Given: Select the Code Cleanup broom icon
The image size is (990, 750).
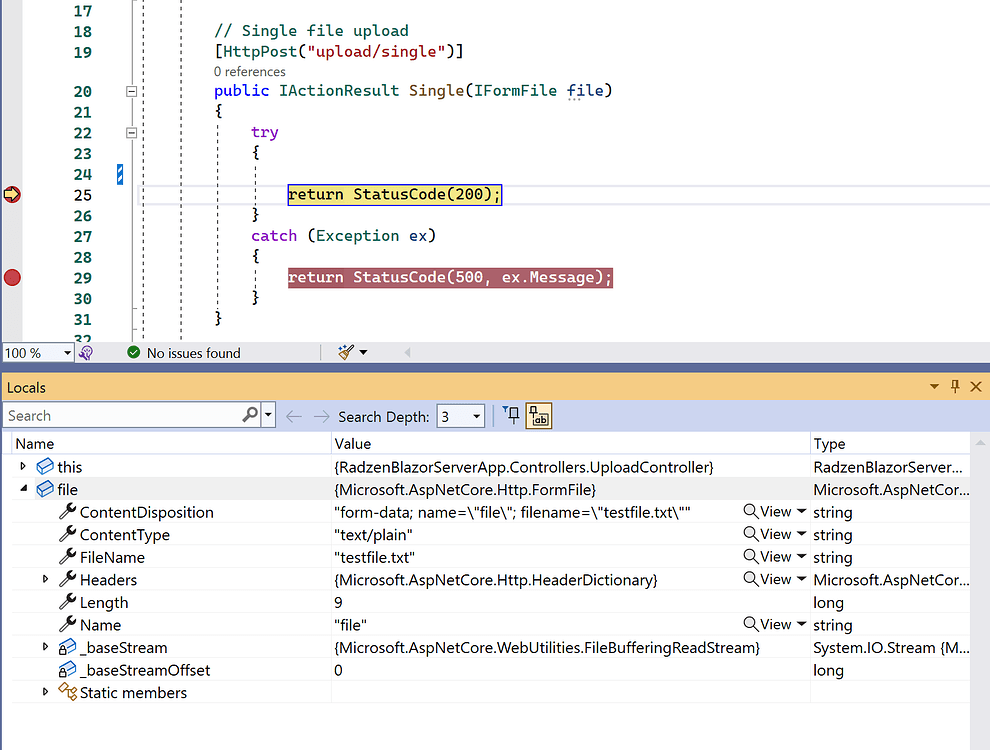Looking at the screenshot, I should pos(345,352).
